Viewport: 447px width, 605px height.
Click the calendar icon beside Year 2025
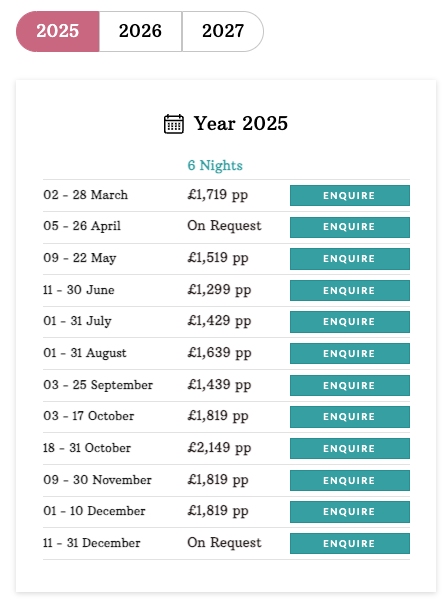pyautogui.click(x=174, y=124)
